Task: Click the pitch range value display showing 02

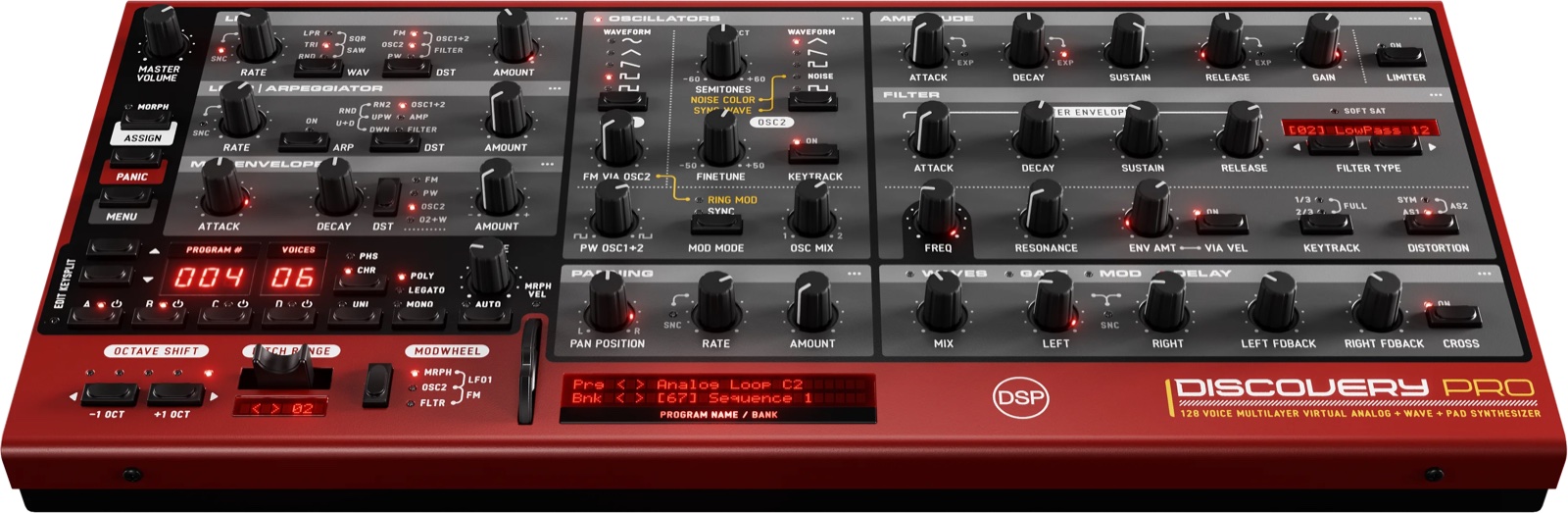Action: tap(280, 408)
